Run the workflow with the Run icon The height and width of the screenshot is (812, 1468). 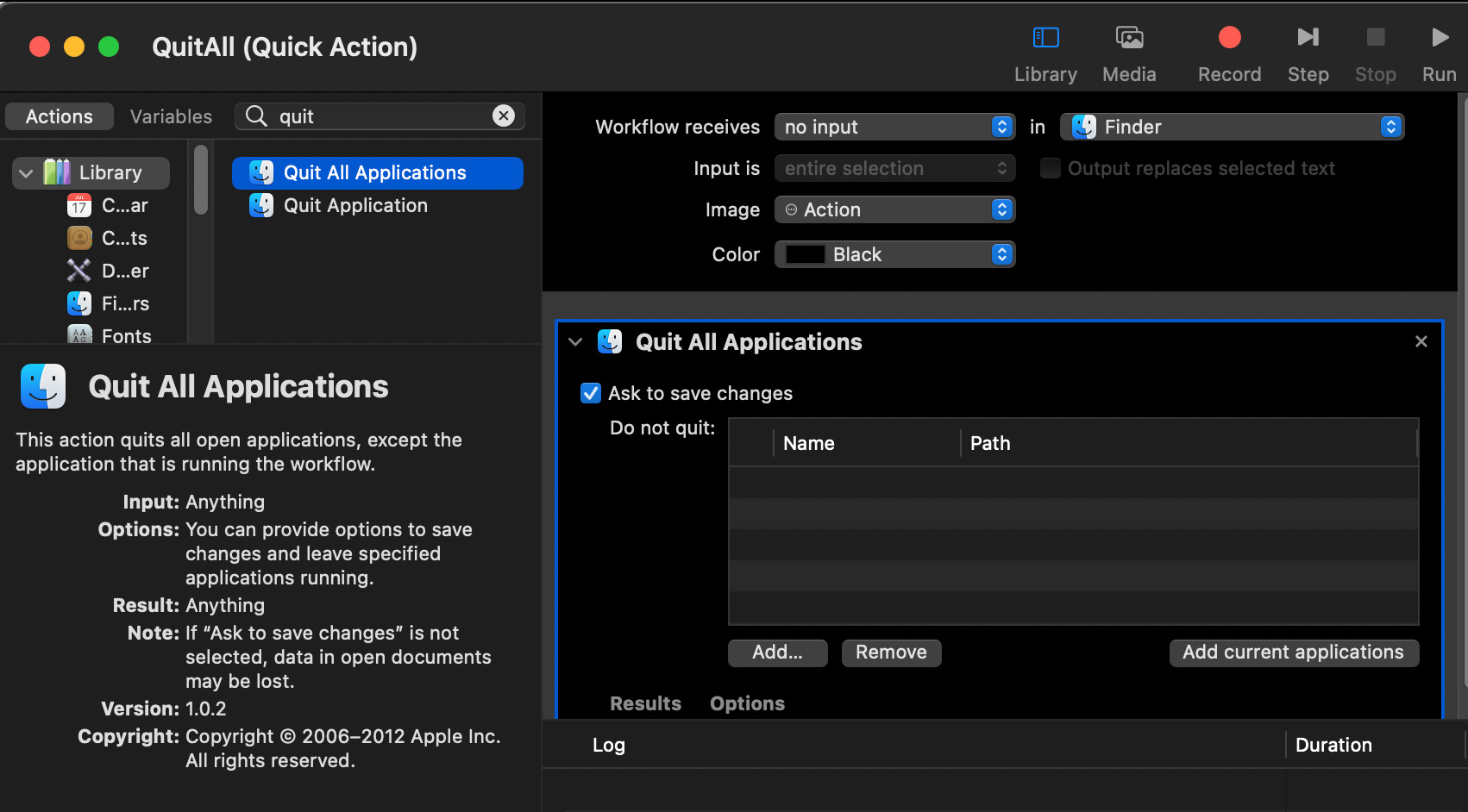pos(1439,38)
